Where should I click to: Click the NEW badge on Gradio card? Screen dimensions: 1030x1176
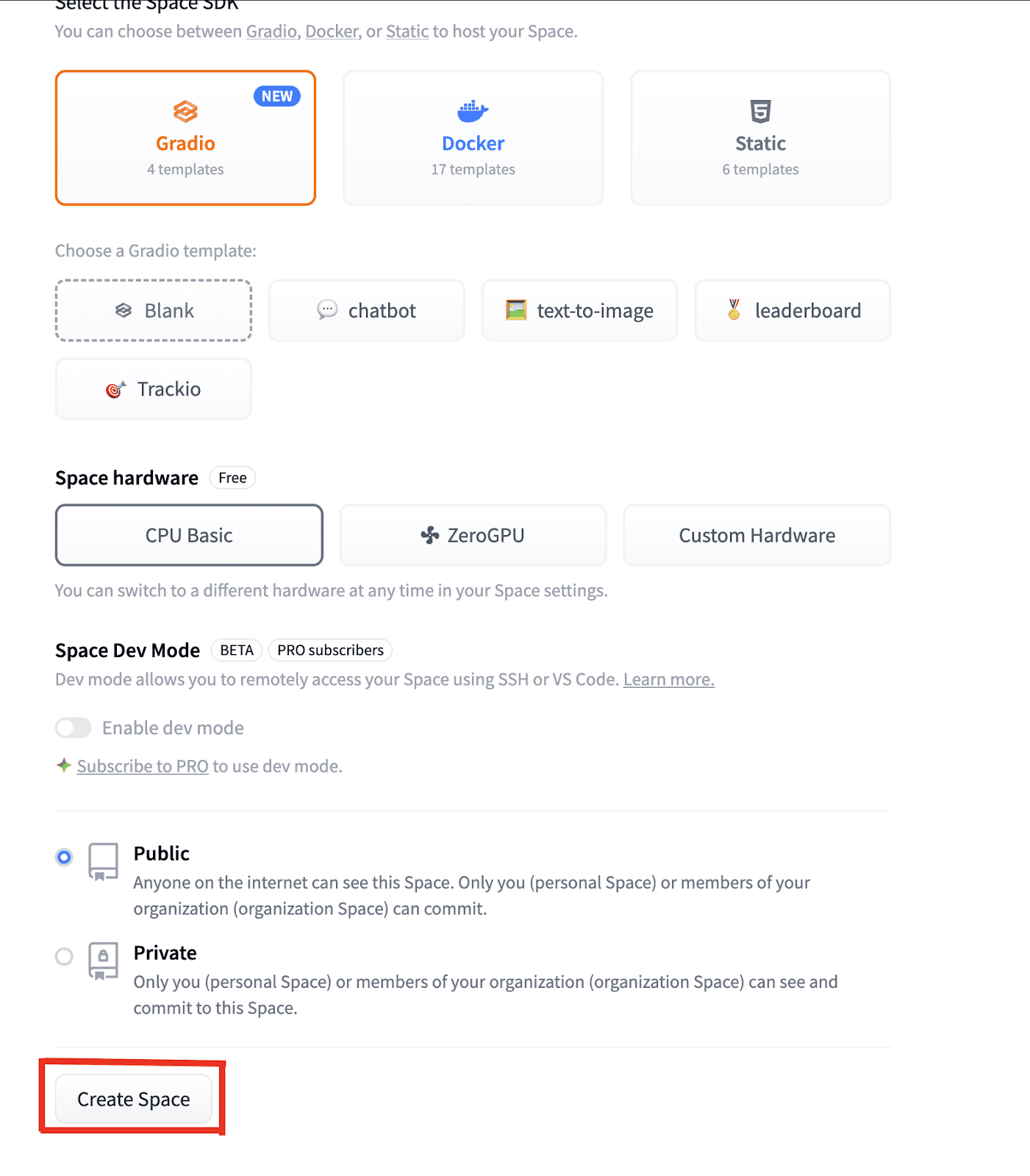277,96
